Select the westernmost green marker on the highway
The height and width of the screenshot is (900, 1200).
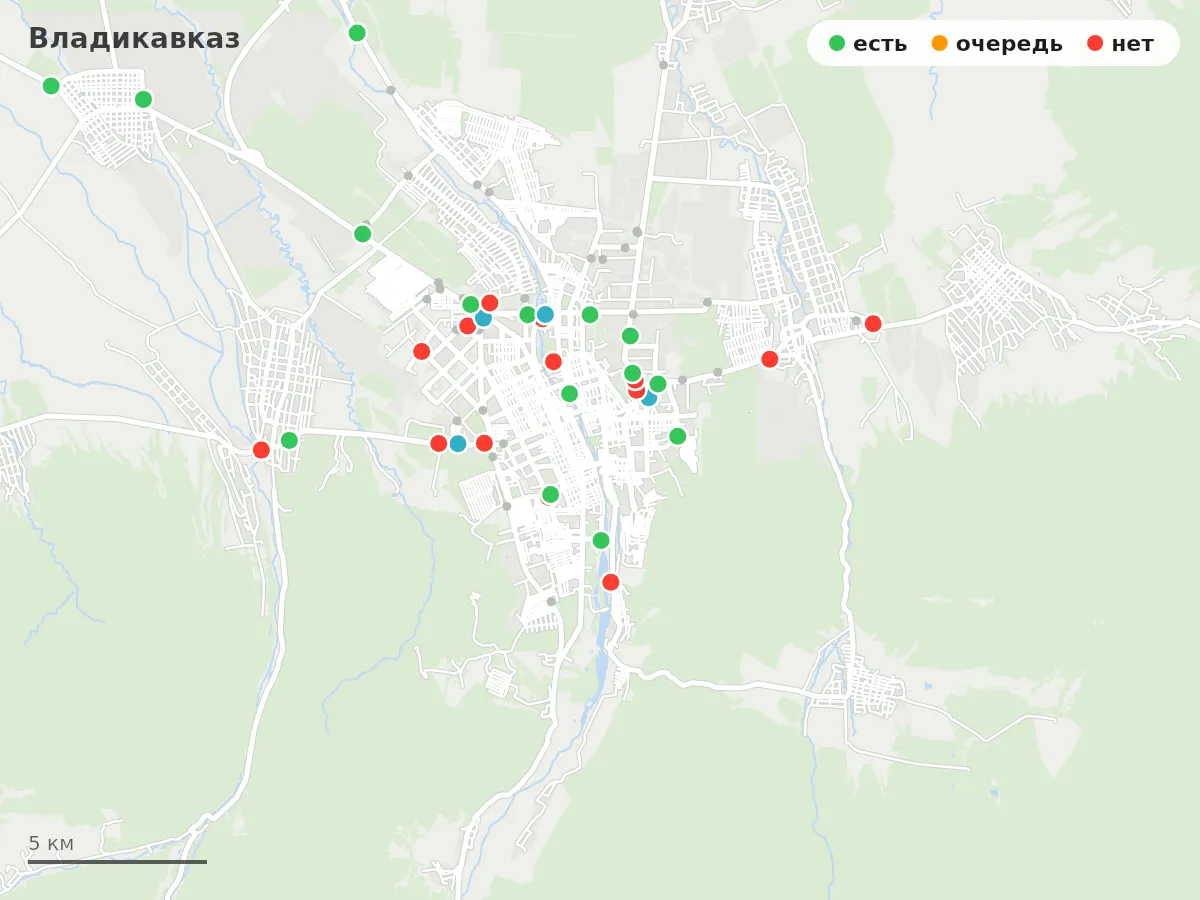click(51, 86)
